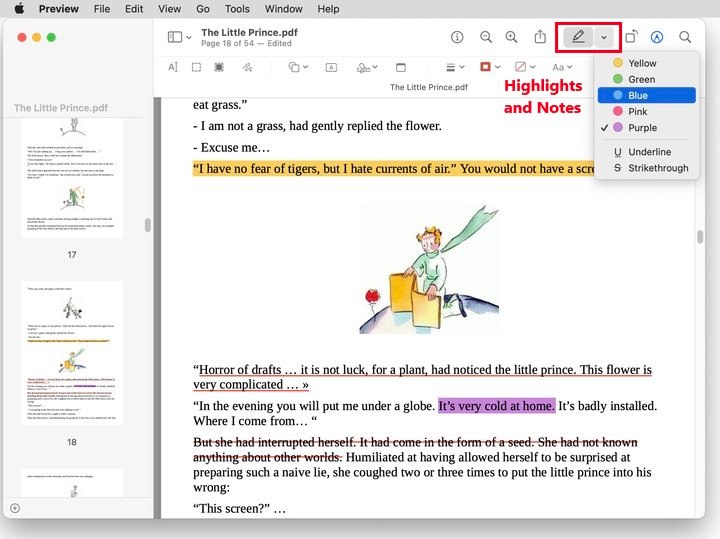Add a Note with the note icon

coord(400,67)
